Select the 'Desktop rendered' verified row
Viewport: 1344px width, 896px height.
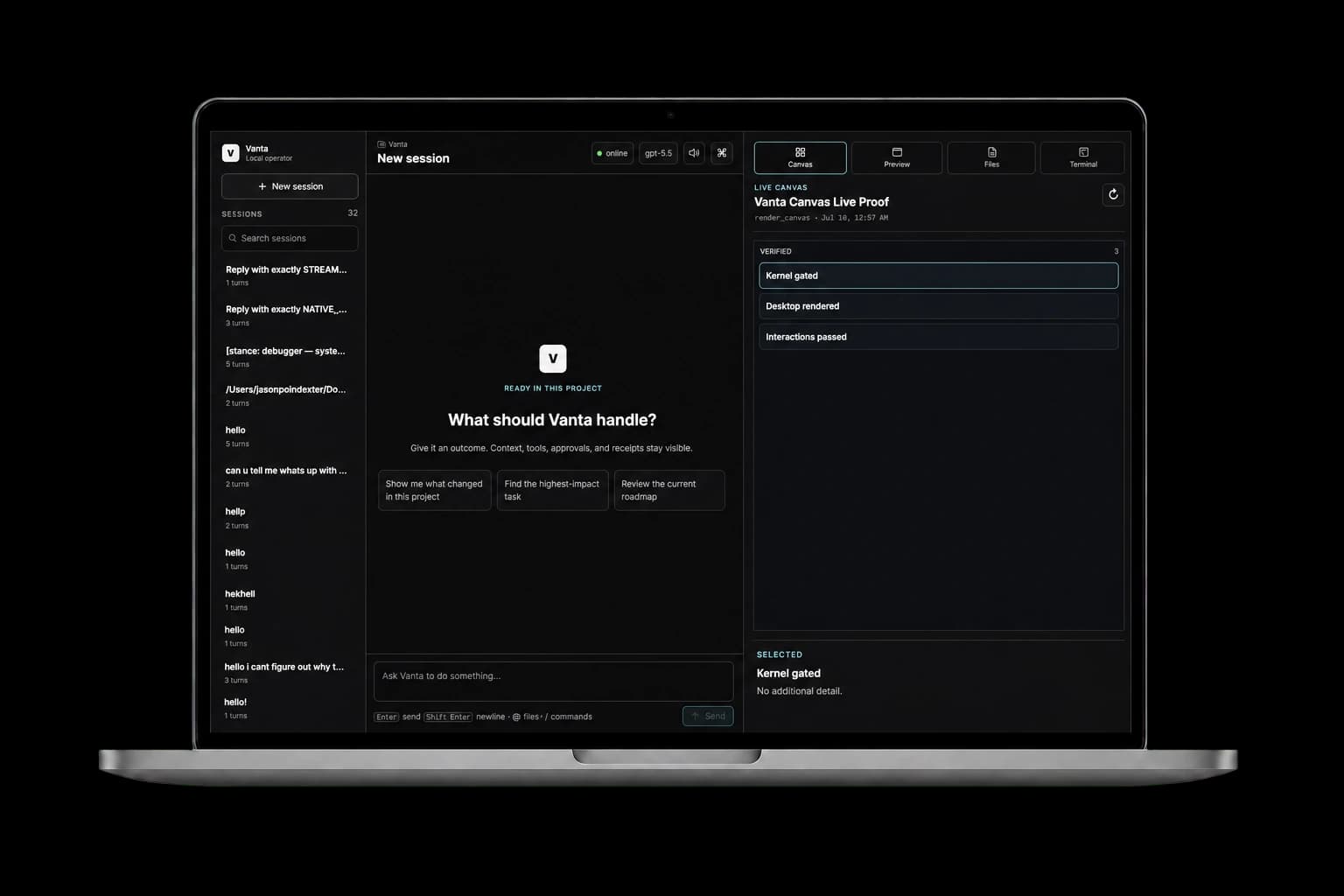point(938,306)
